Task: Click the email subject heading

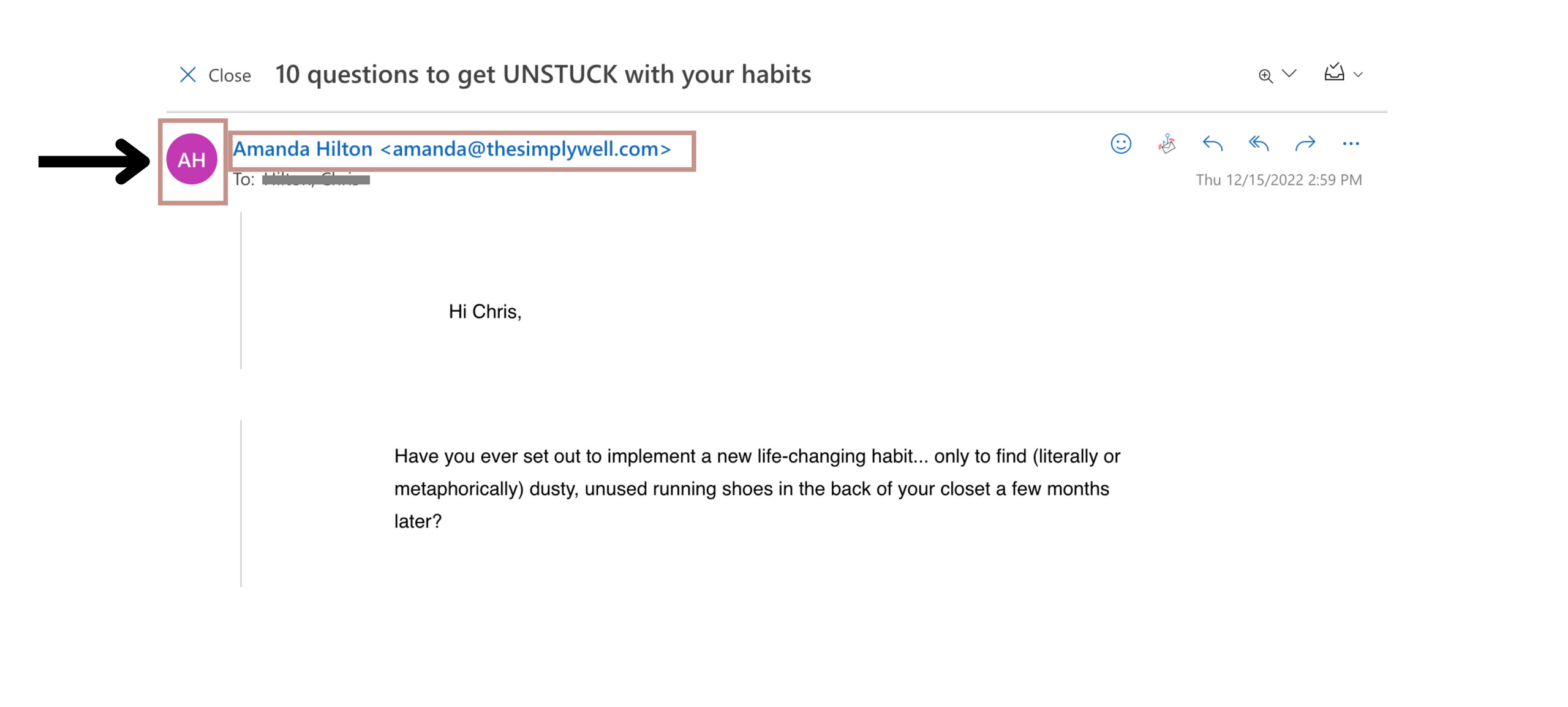Action: tap(543, 75)
